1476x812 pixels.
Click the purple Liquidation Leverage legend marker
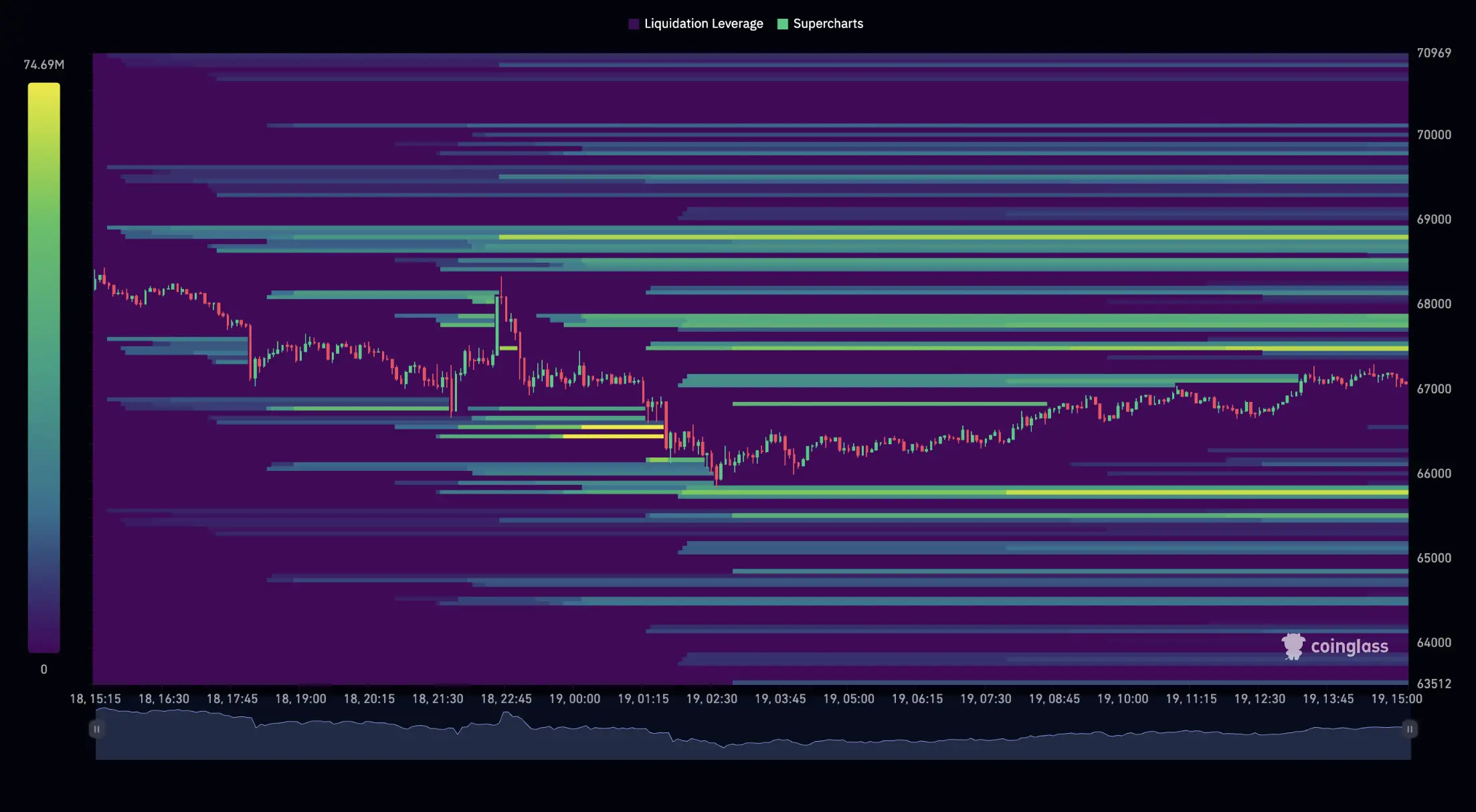[x=634, y=23]
